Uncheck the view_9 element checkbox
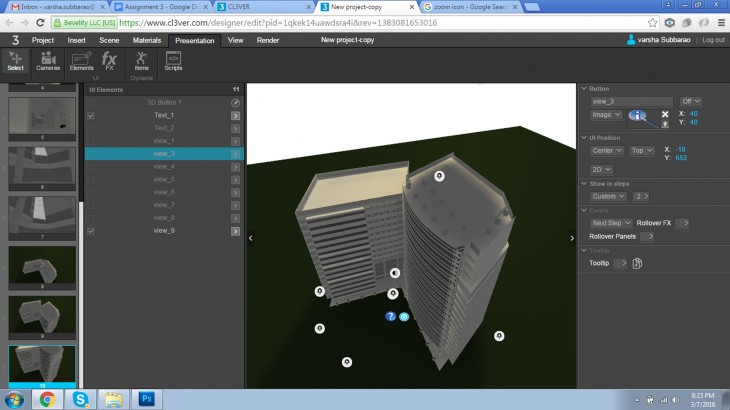The image size is (730, 410). pyautogui.click(x=91, y=231)
